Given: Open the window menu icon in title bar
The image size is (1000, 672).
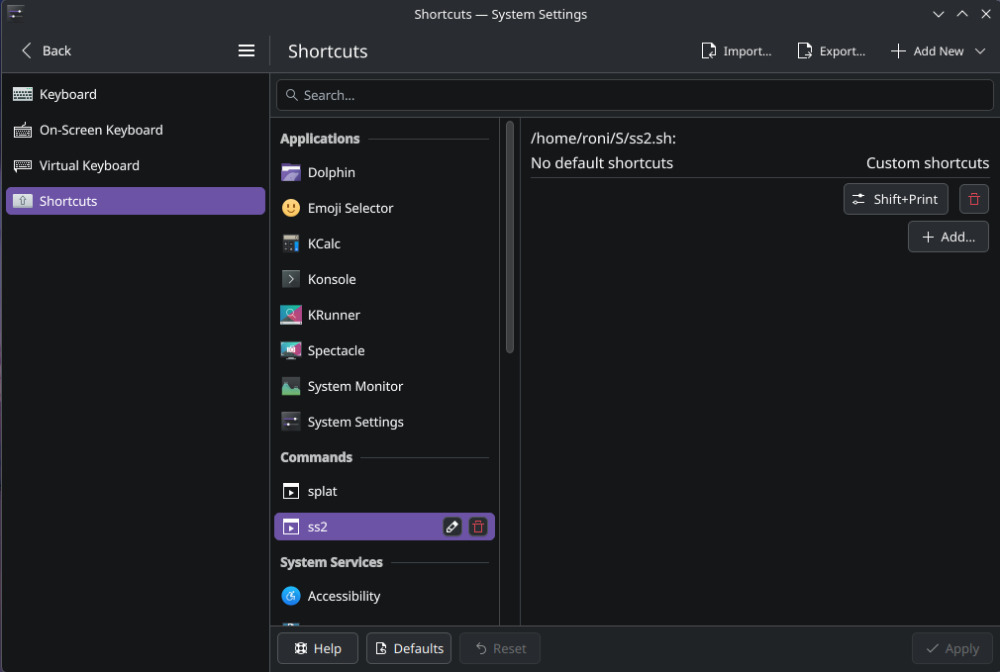Looking at the screenshot, I should pyautogui.click(x=16, y=13).
